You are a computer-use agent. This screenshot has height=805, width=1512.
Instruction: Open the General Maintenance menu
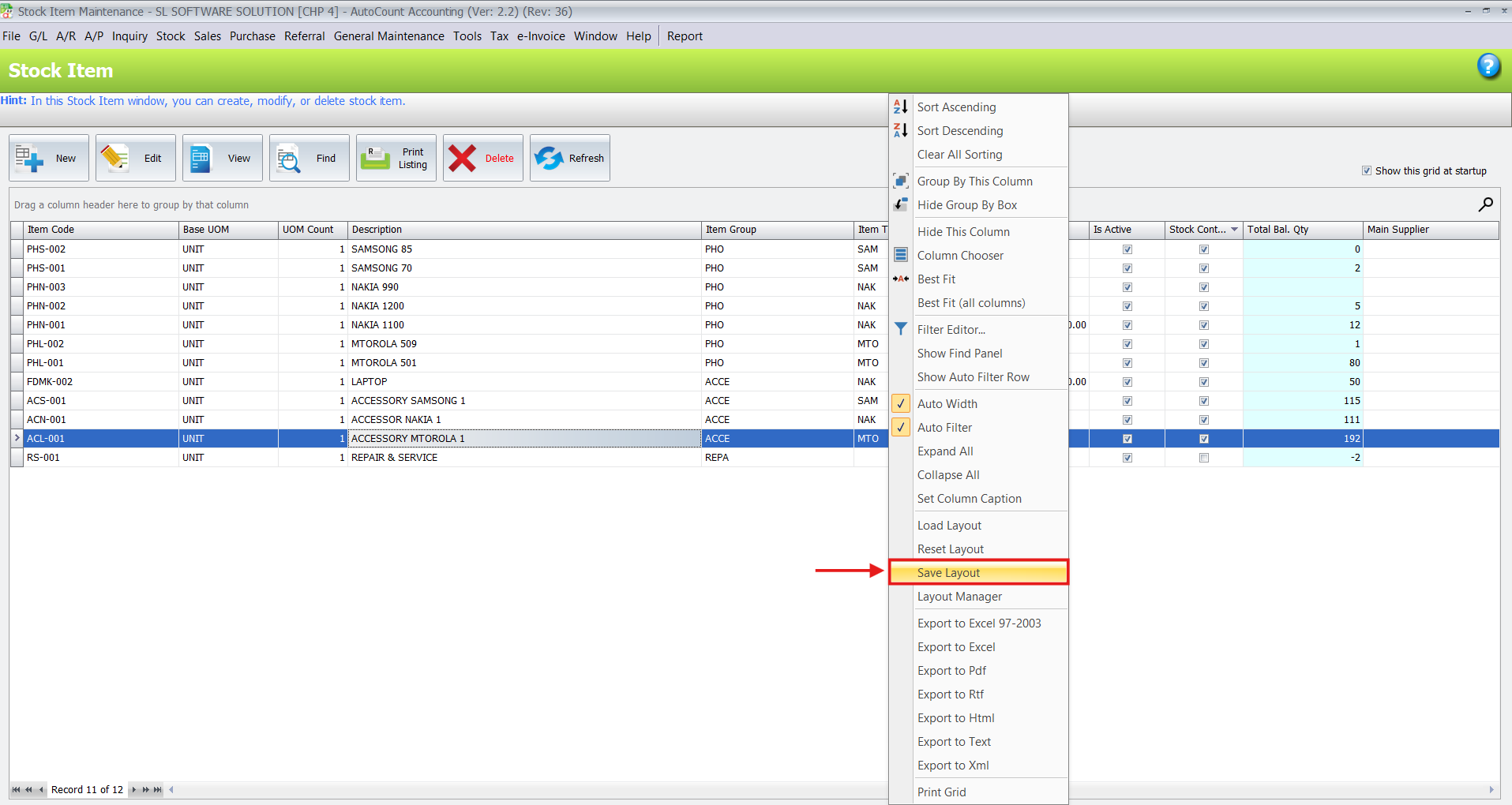click(388, 36)
